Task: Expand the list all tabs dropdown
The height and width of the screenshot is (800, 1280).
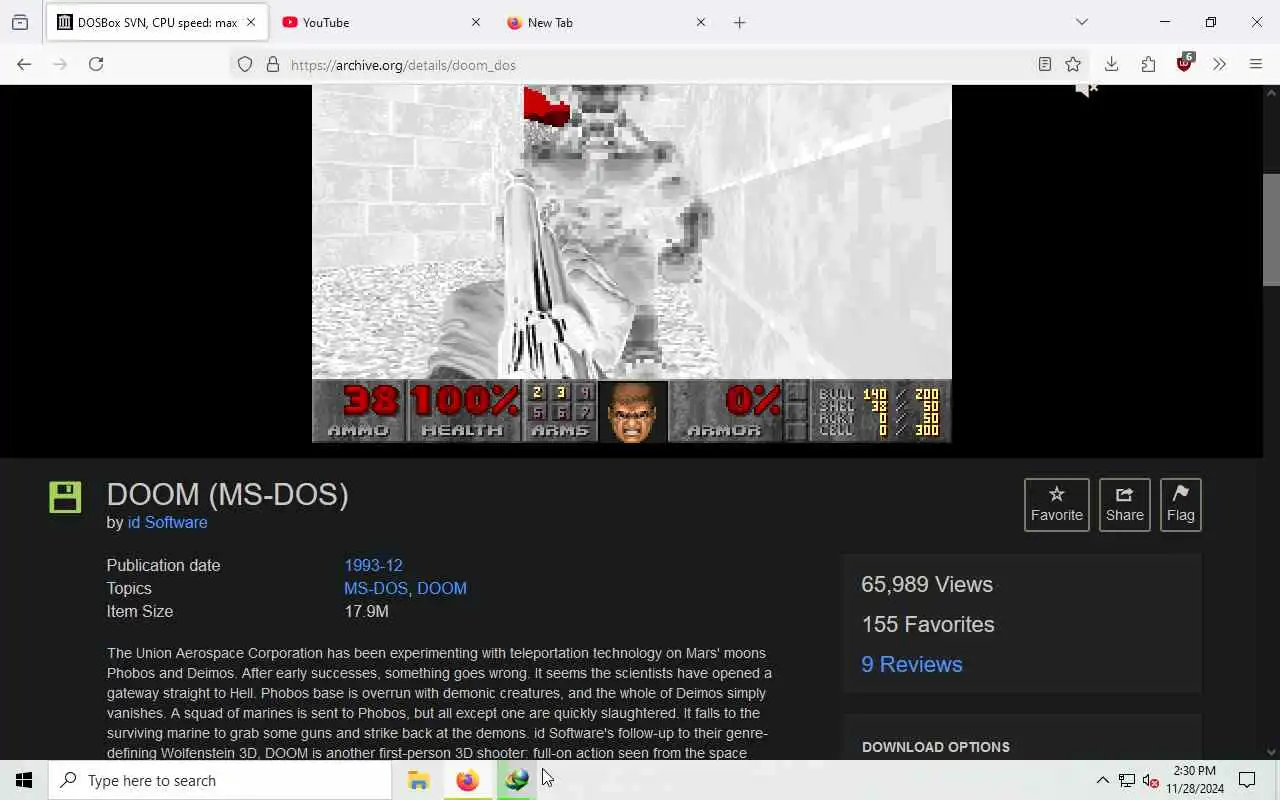Action: point(1082,22)
